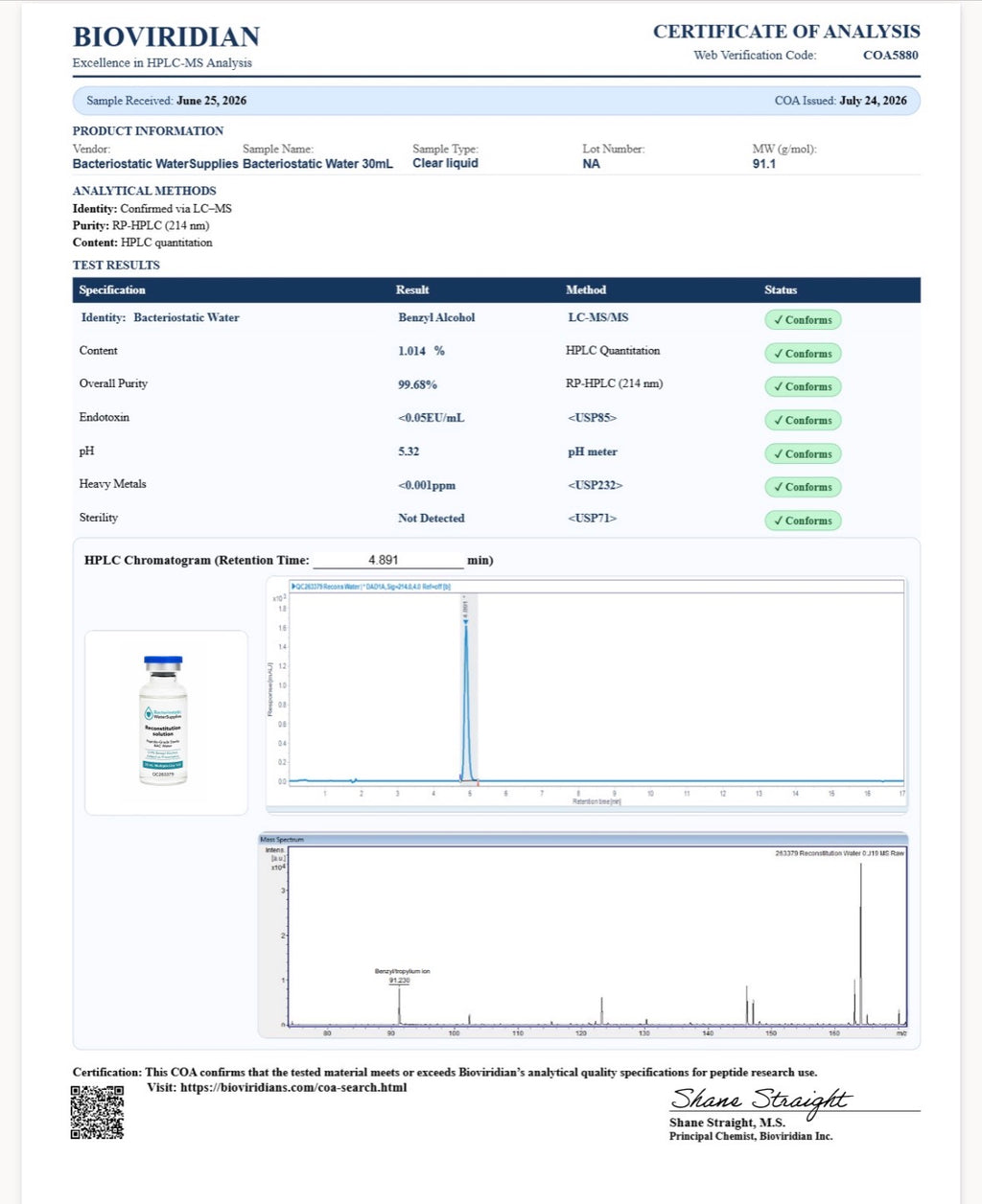Click the LC-MS/MS method cell
982x1204 pixels.
point(598,317)
